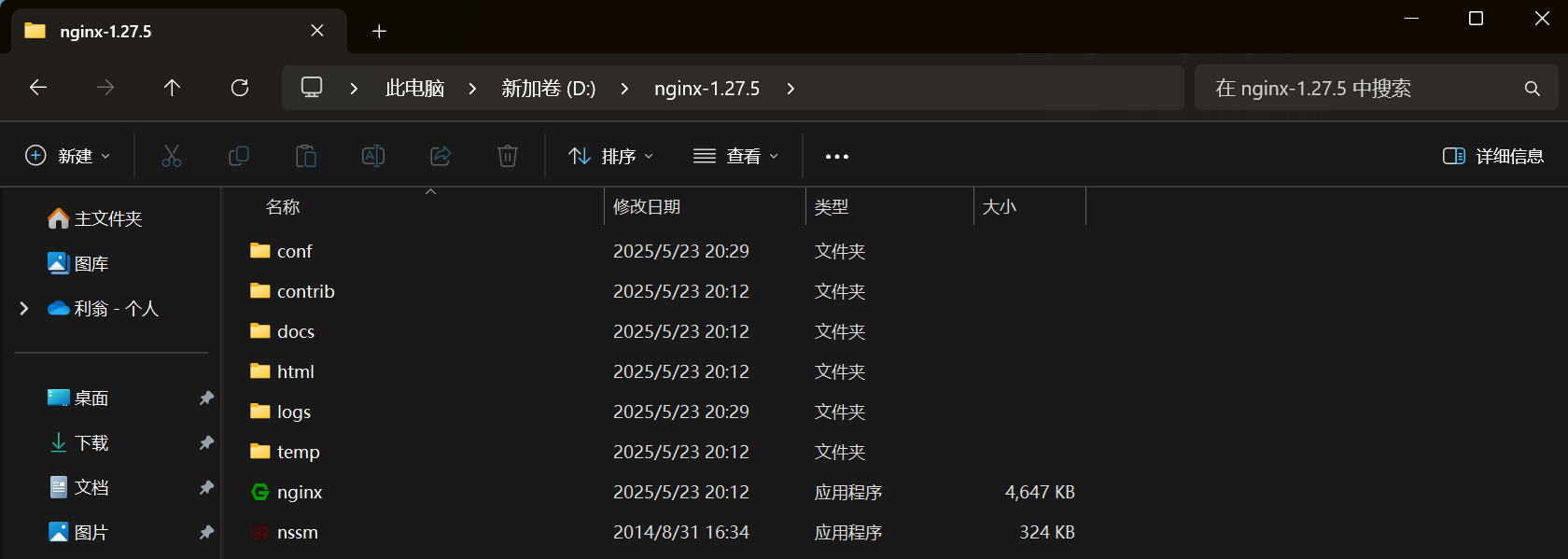Select the logs folder name
This screenshot has width=1568, height=559.
[294, 412]
